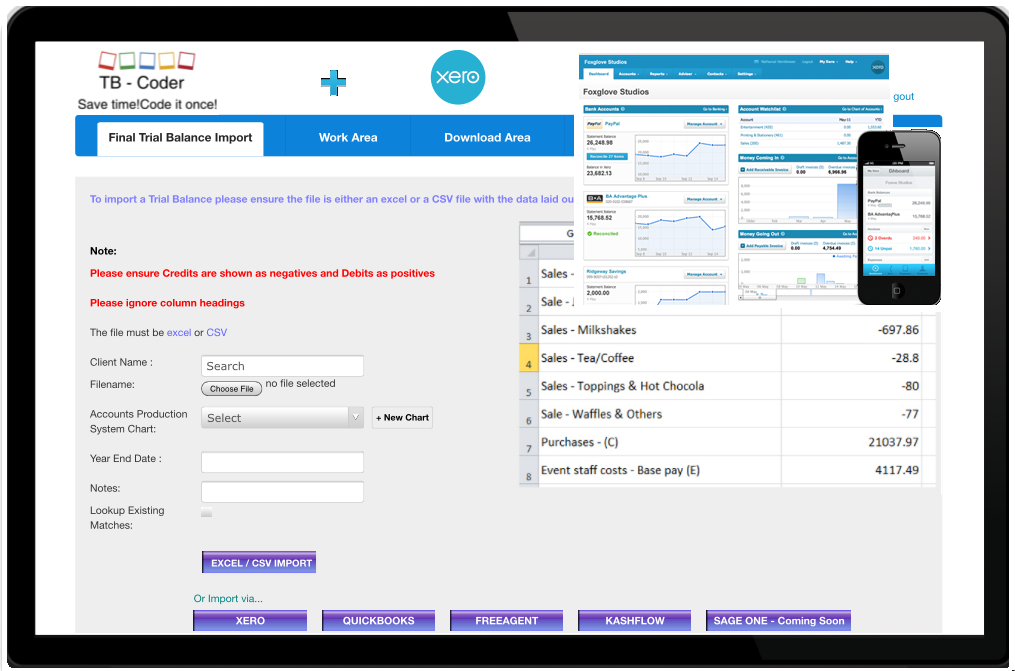Click the Client Name Search field

tap(281, 365)
